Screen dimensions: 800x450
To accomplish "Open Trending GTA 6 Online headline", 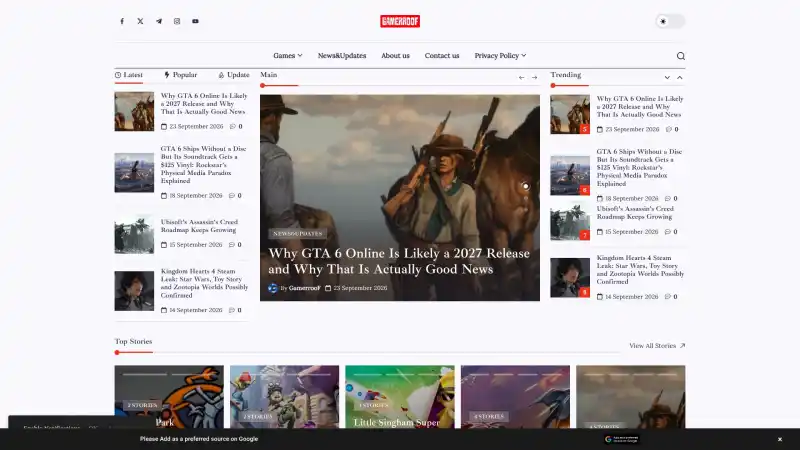I will click(640, 107).
